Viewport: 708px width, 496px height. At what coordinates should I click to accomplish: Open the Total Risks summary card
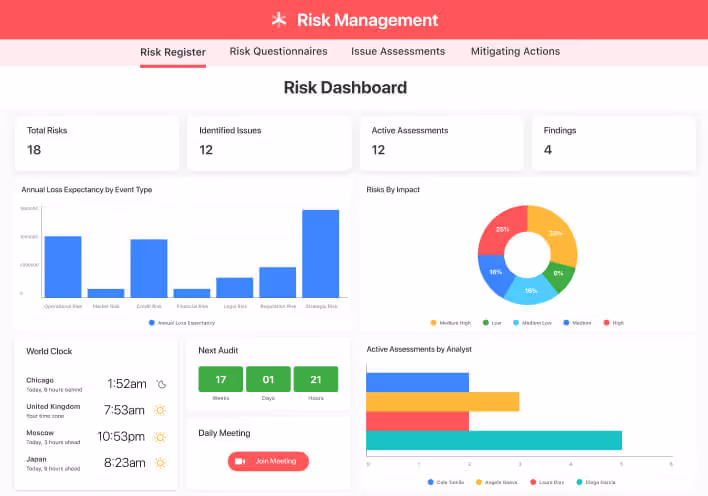(96, 142)
